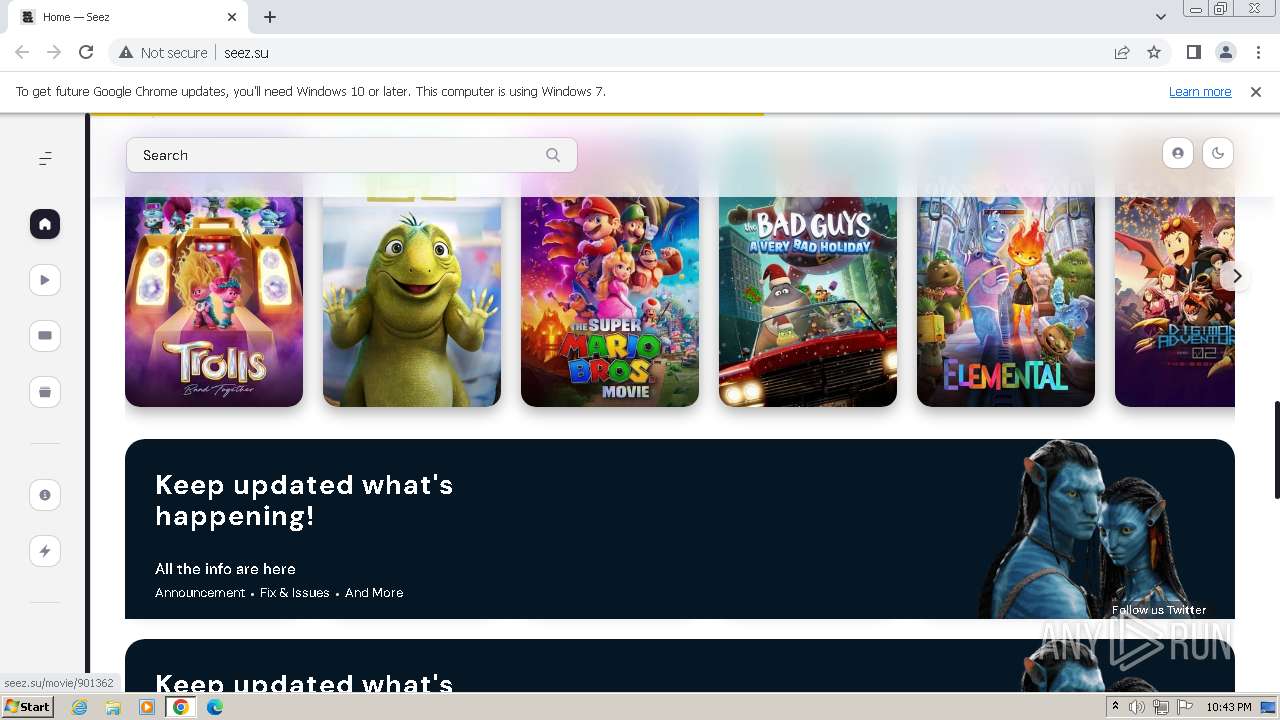Viewport: 1280px width, 720px height.
Task: Go to Home in the sidebar
Action: [x=45, y=224]
